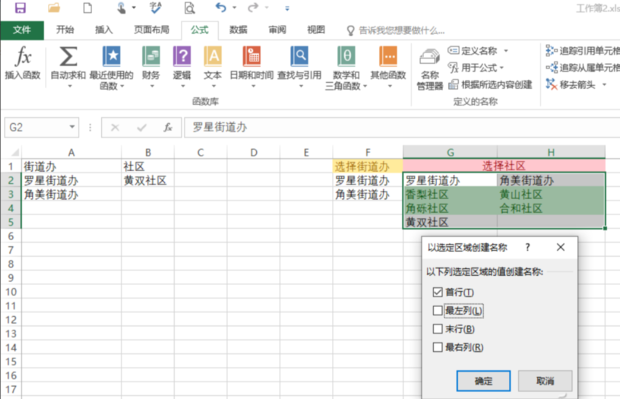620x399 pixels.
Task: Click the dialog help question mark
Action: [x=527, y=247]
